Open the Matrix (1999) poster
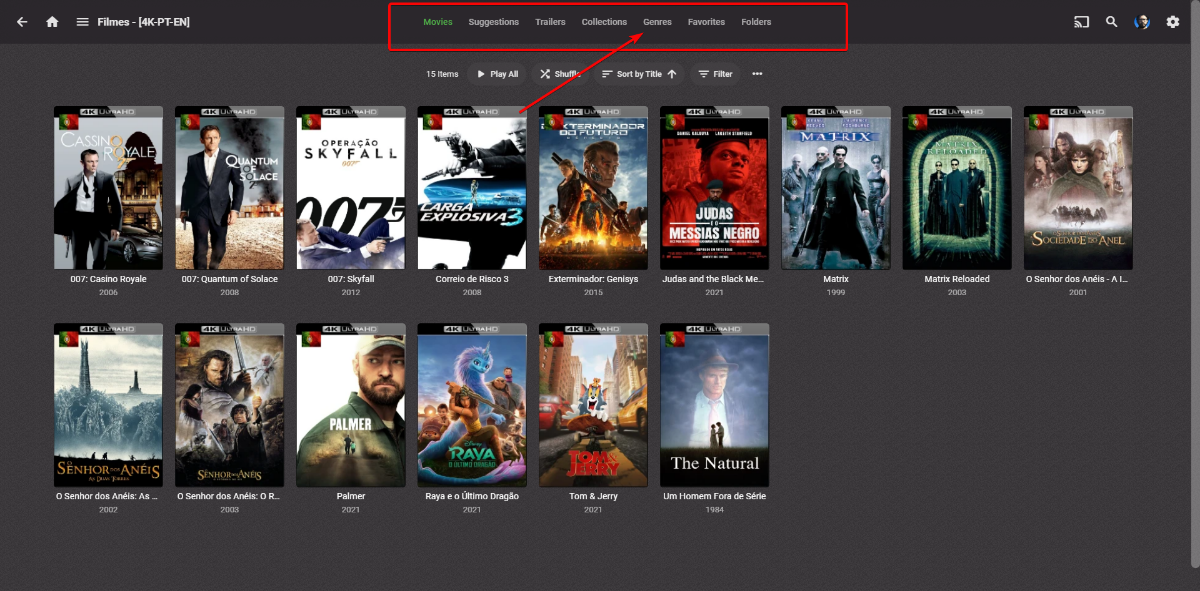This screenshot has height=591, width=1200. pos(836,188)
